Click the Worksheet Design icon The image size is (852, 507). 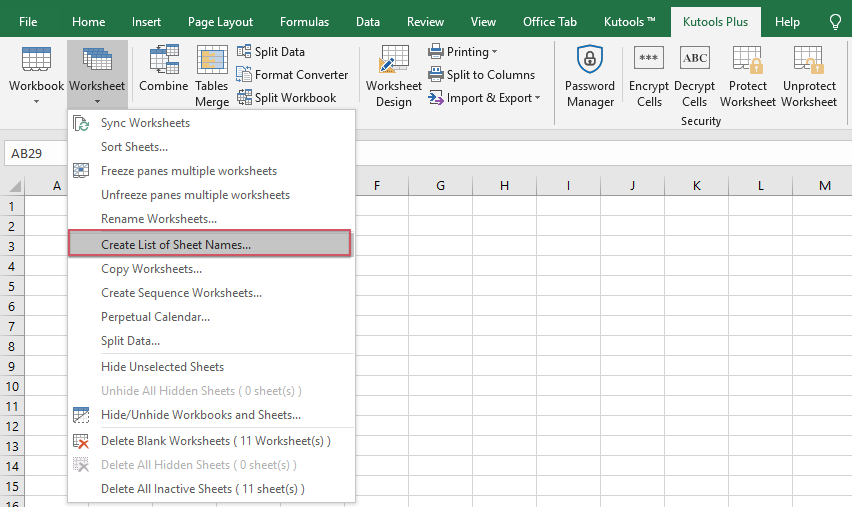394,78
